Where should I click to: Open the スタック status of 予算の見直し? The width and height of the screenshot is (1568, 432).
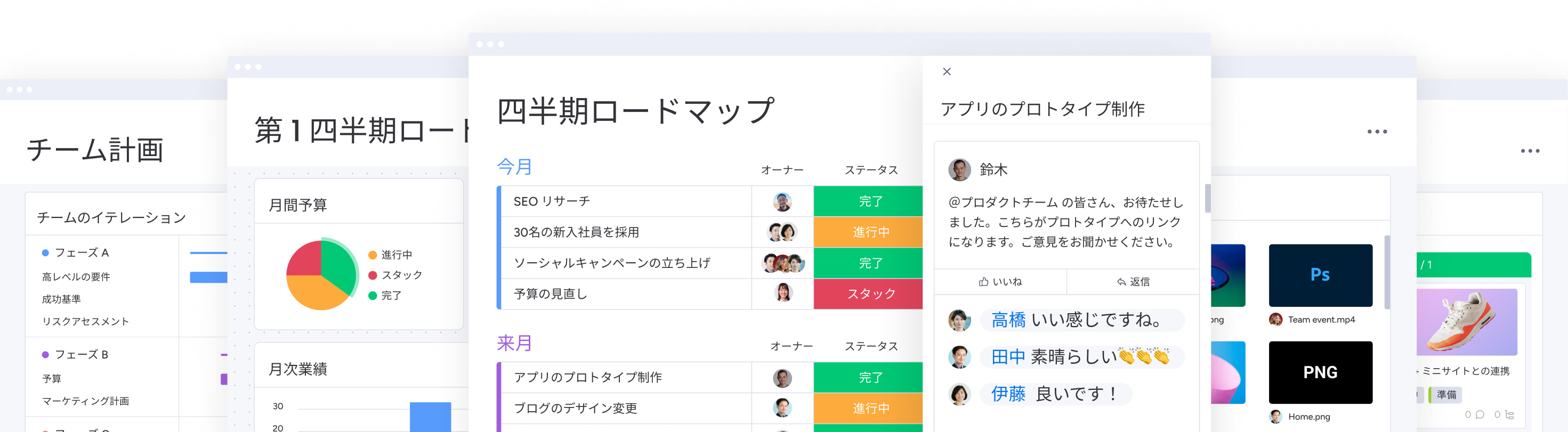tap(868, 294)
